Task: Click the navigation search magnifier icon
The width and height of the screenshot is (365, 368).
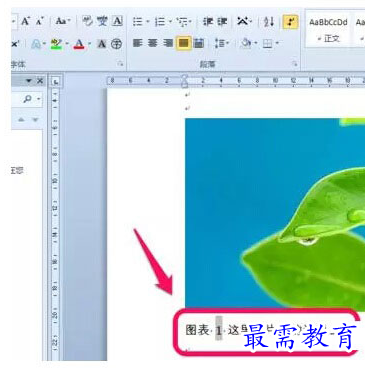Action: coord(28,99)
